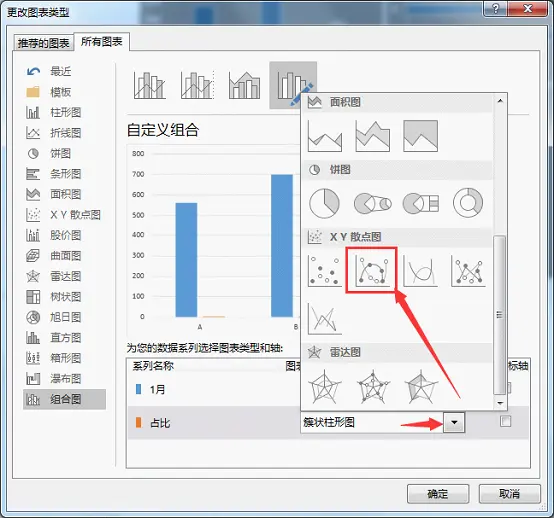The image size is (554, 518).
Task: Choose scatter with straight lines icon
Action: 325,318
